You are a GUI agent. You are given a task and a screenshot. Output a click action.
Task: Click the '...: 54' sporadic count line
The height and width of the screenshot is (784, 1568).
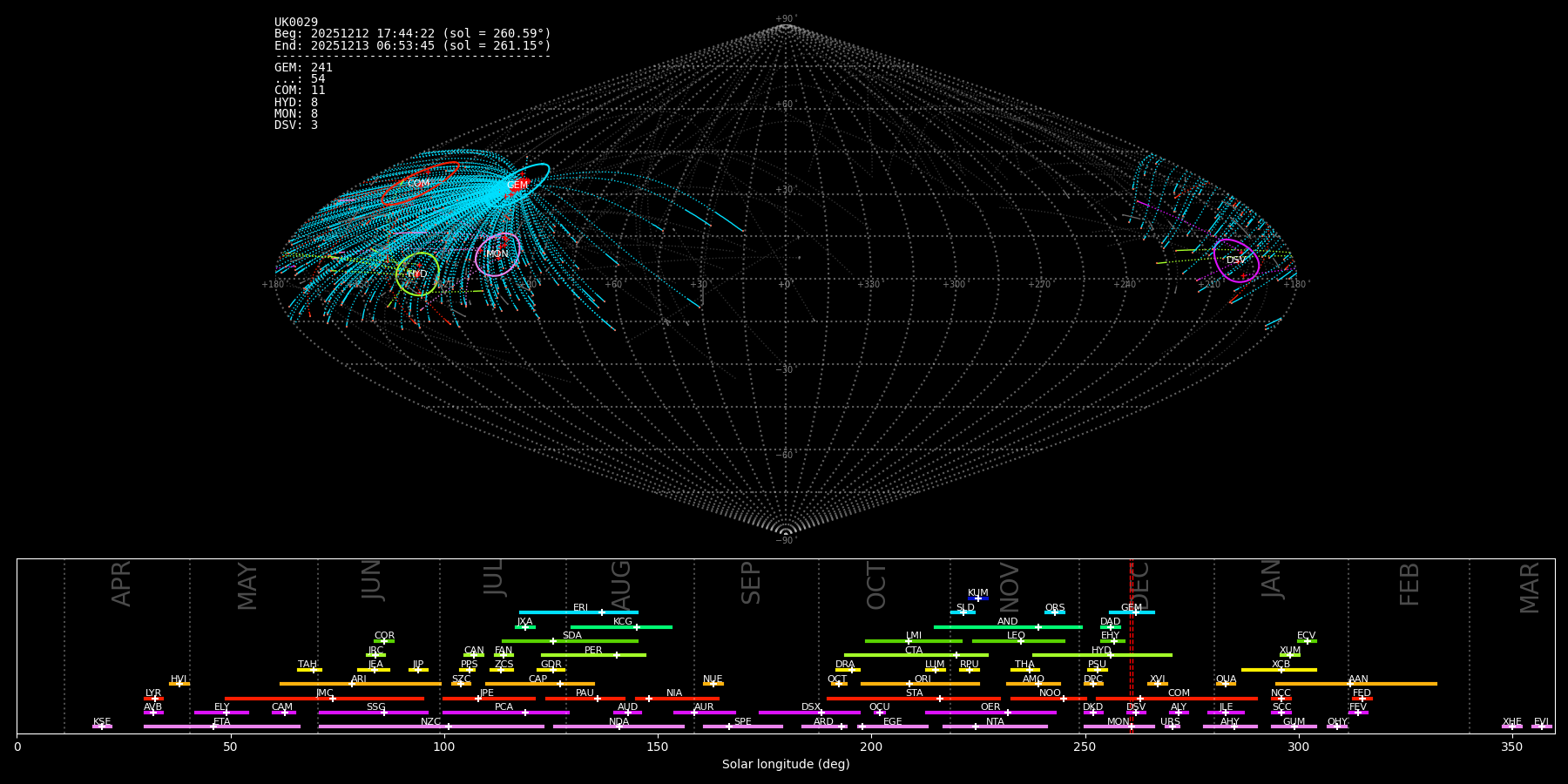300,79
